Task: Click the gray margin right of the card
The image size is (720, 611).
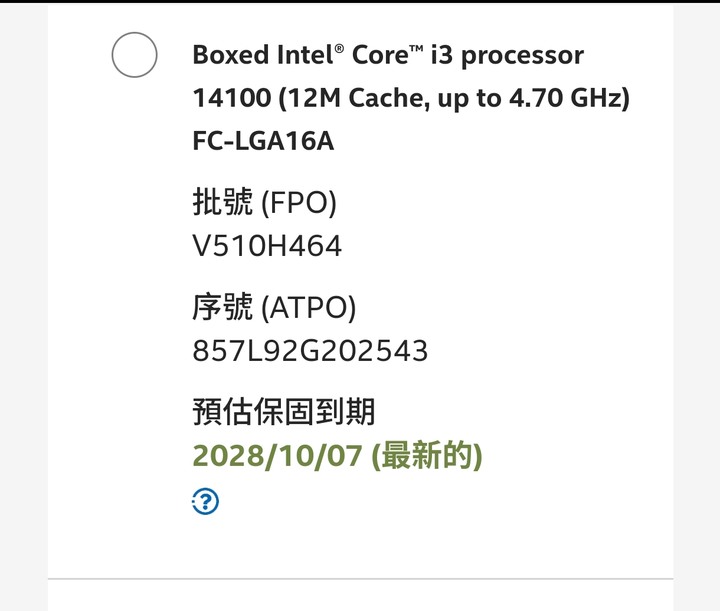Action: pyautogui.click(x=697, y=307)
